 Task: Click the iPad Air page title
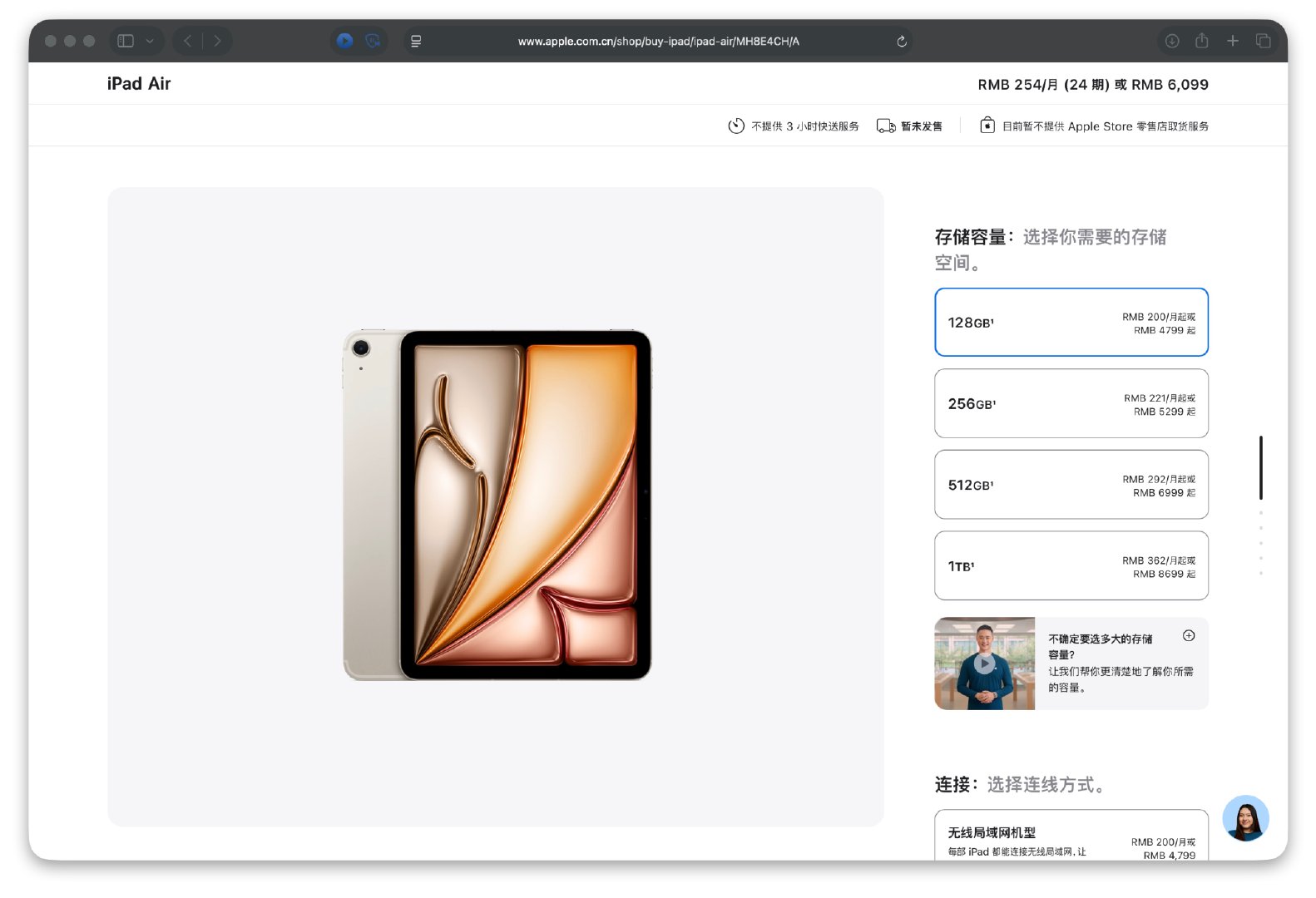point(139,83)
